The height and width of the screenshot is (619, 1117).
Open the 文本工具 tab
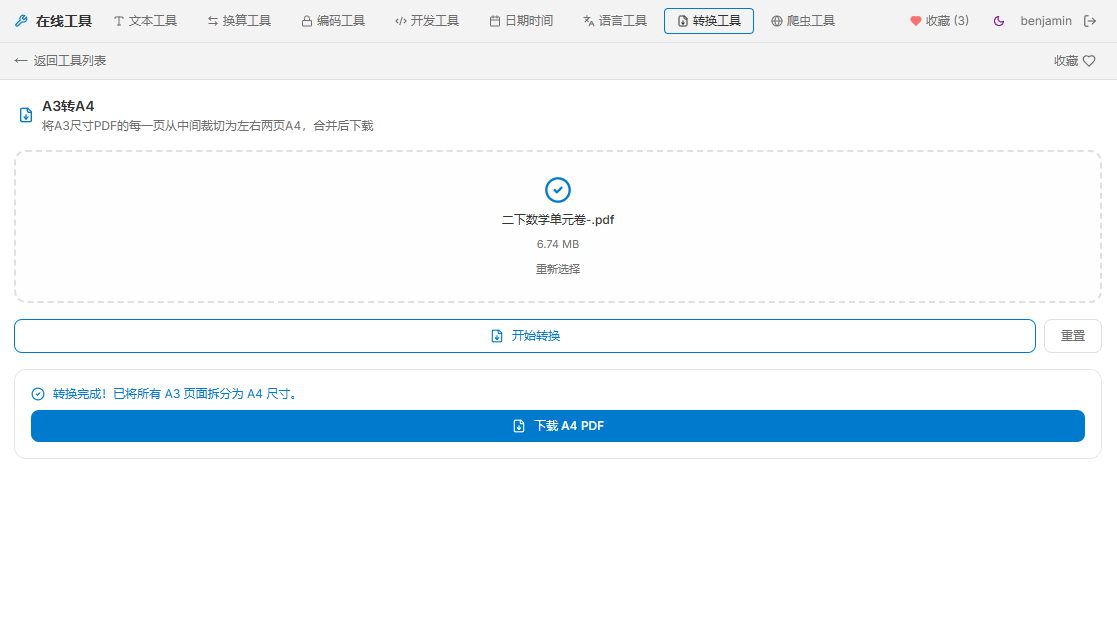[145, 21]
